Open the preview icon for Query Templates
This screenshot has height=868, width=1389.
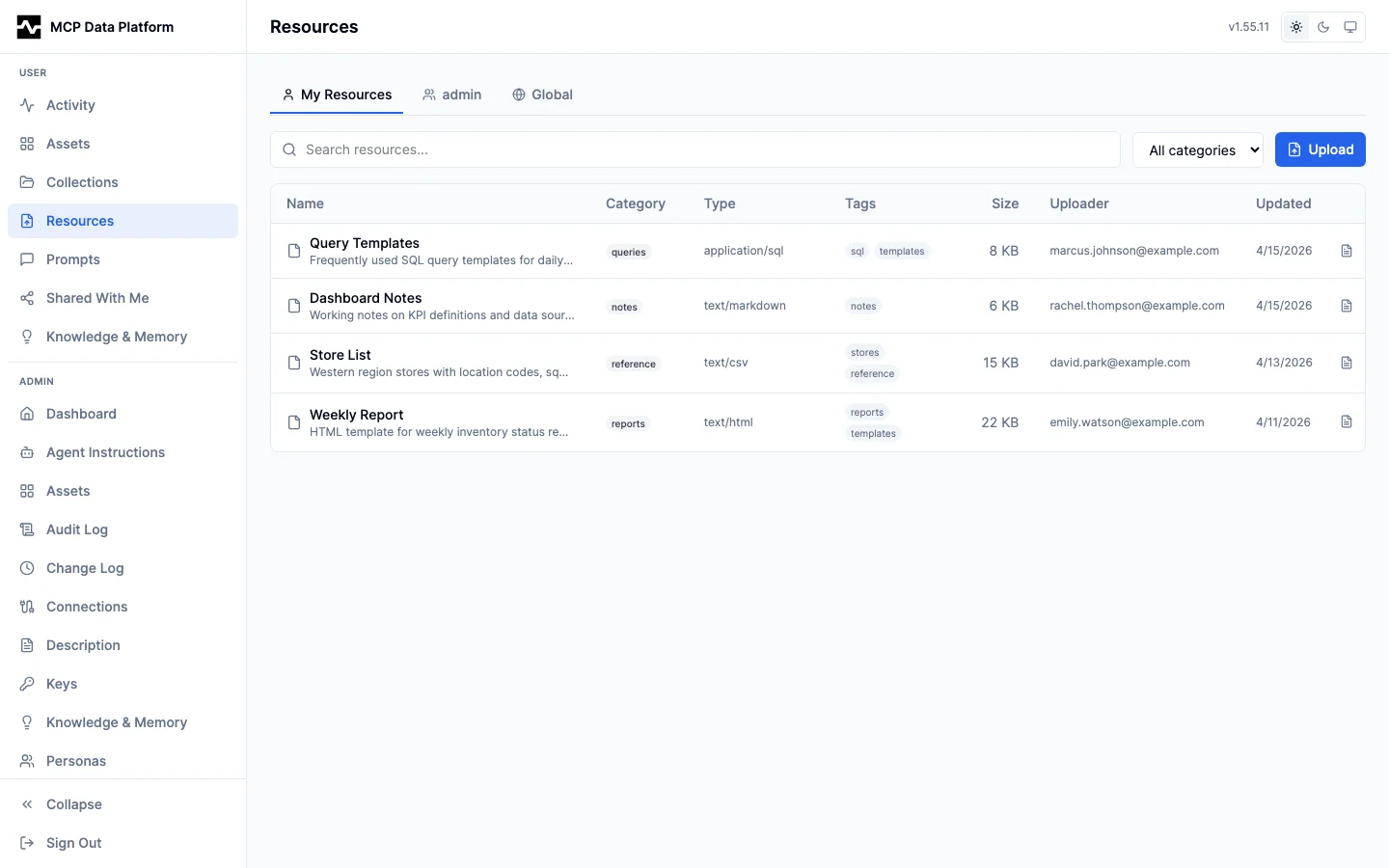point(1347,251)
